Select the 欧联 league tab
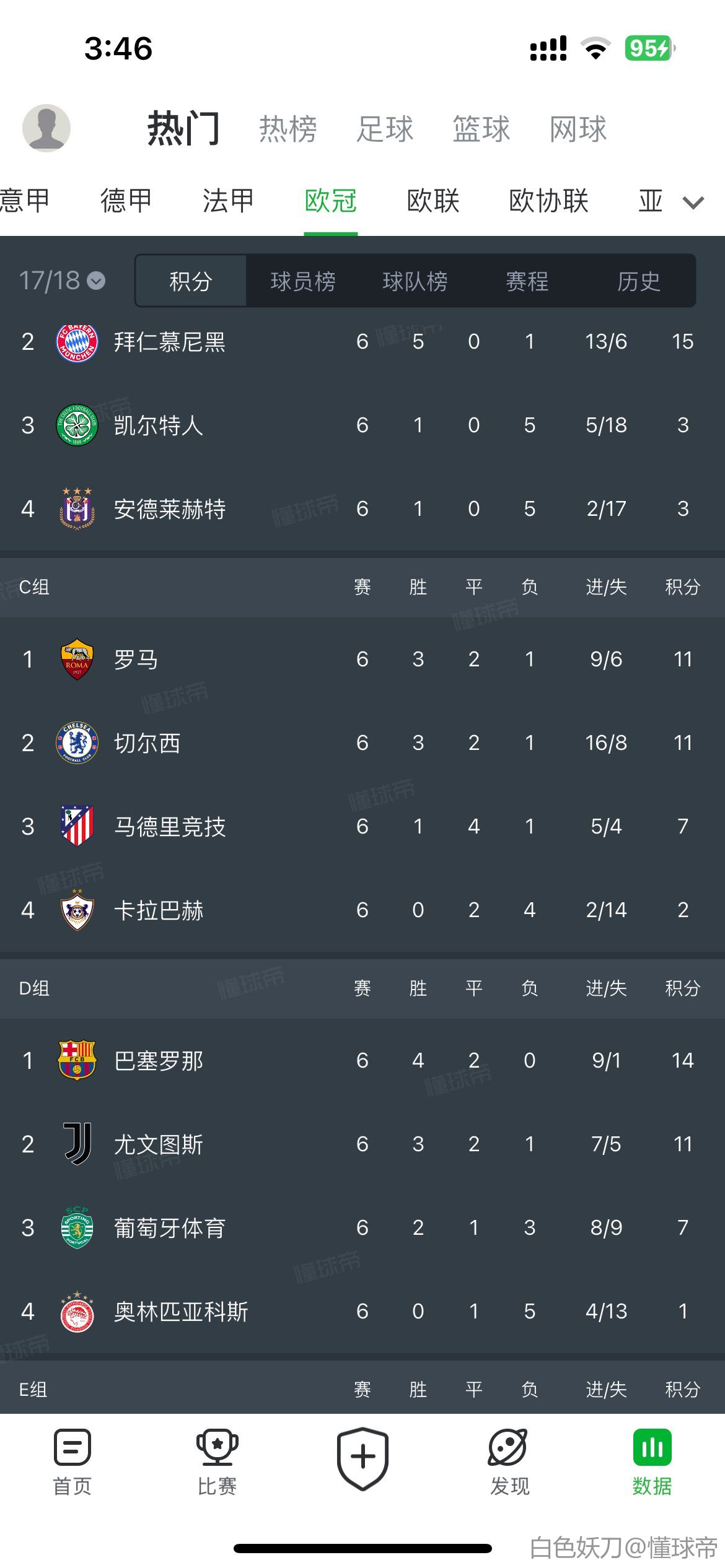725x1568 pixels. coord(433,201)
